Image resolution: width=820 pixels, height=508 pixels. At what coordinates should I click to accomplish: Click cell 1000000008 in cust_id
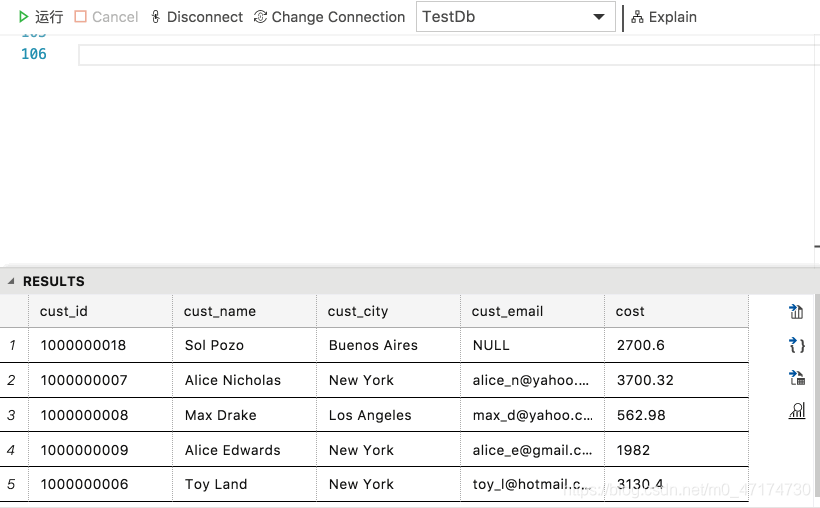(100, 415)
